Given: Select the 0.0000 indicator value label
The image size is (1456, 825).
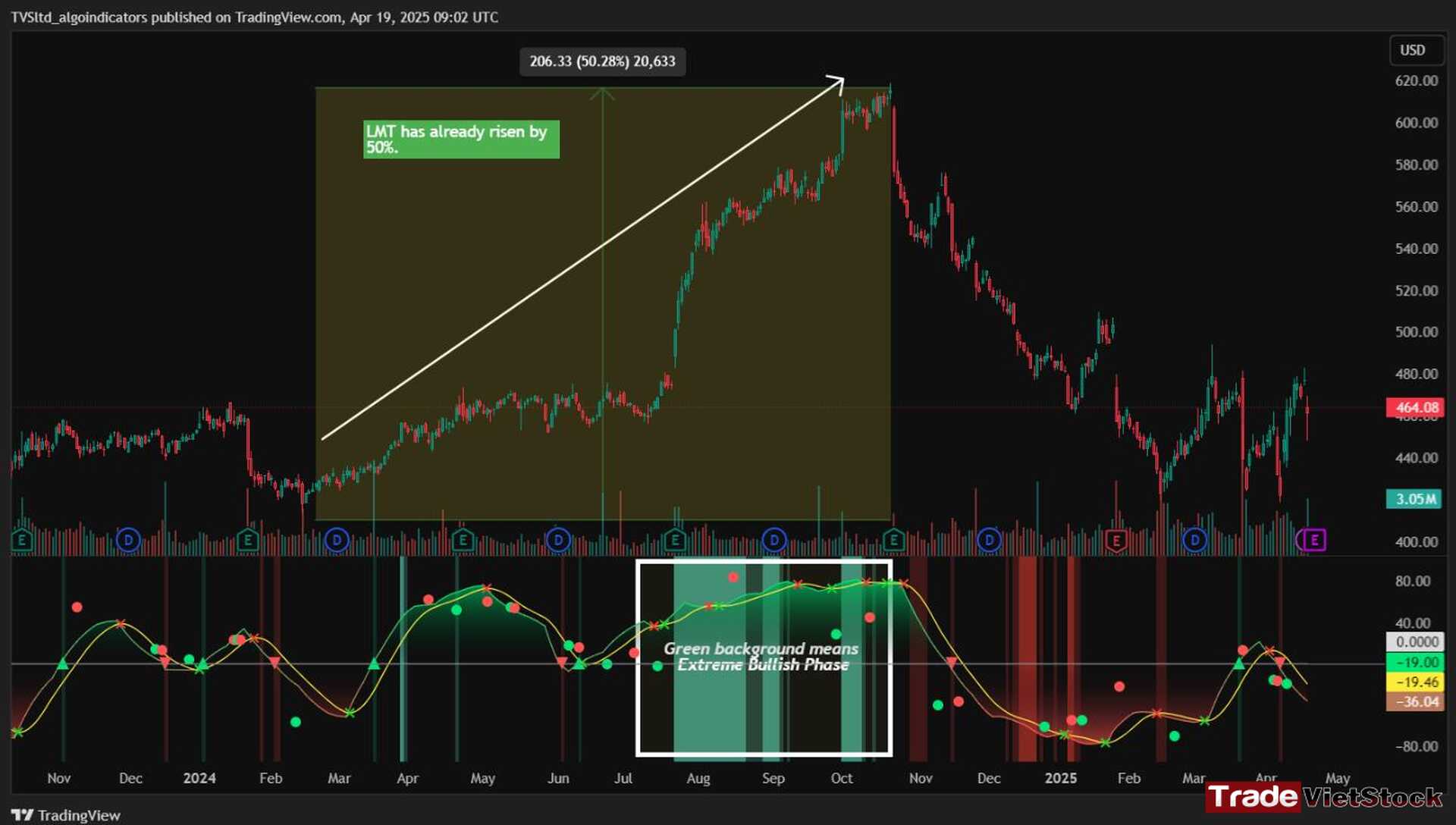Looking at the screenshot, I should [x=1415, y=642].
